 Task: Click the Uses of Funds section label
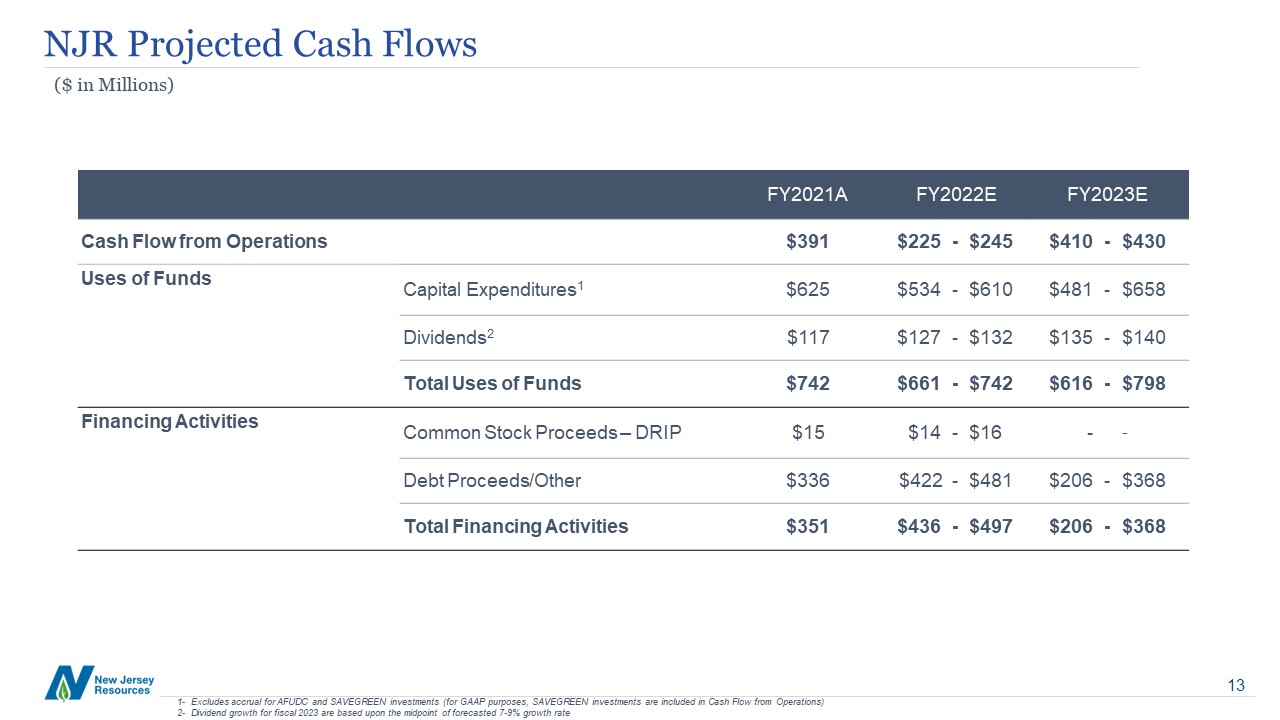click(x=146, y=279)
